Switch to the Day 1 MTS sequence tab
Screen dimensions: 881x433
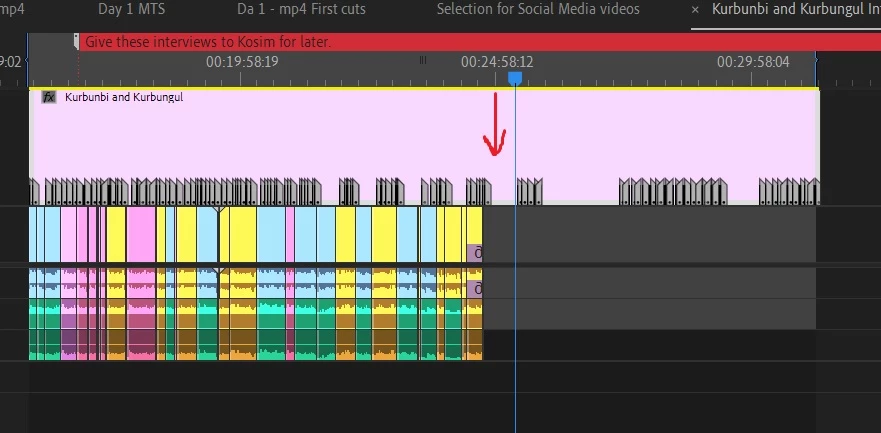pyautogui.click(x=131, y=9)
